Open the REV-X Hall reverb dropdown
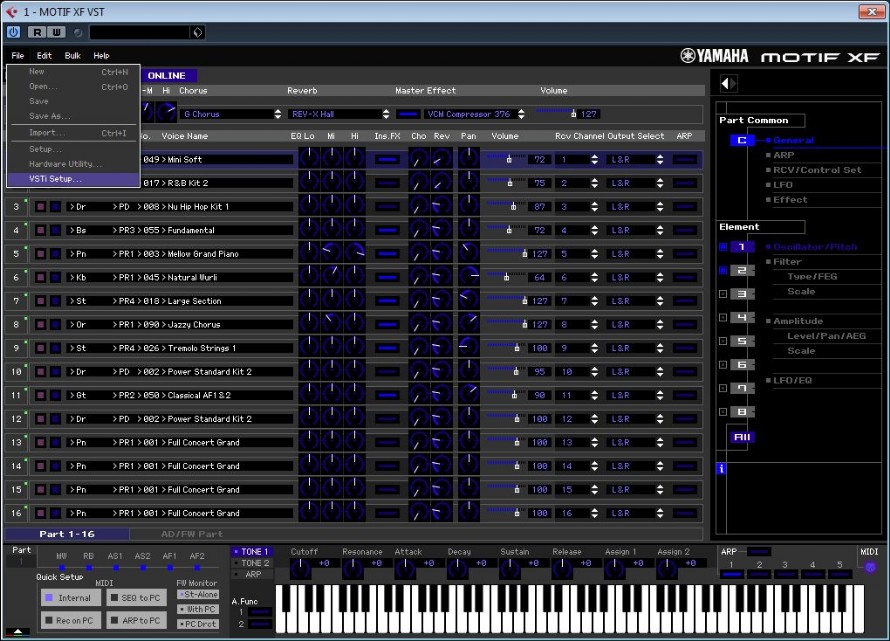The width and height of the screenshot is (890, 641). [339, 114]
